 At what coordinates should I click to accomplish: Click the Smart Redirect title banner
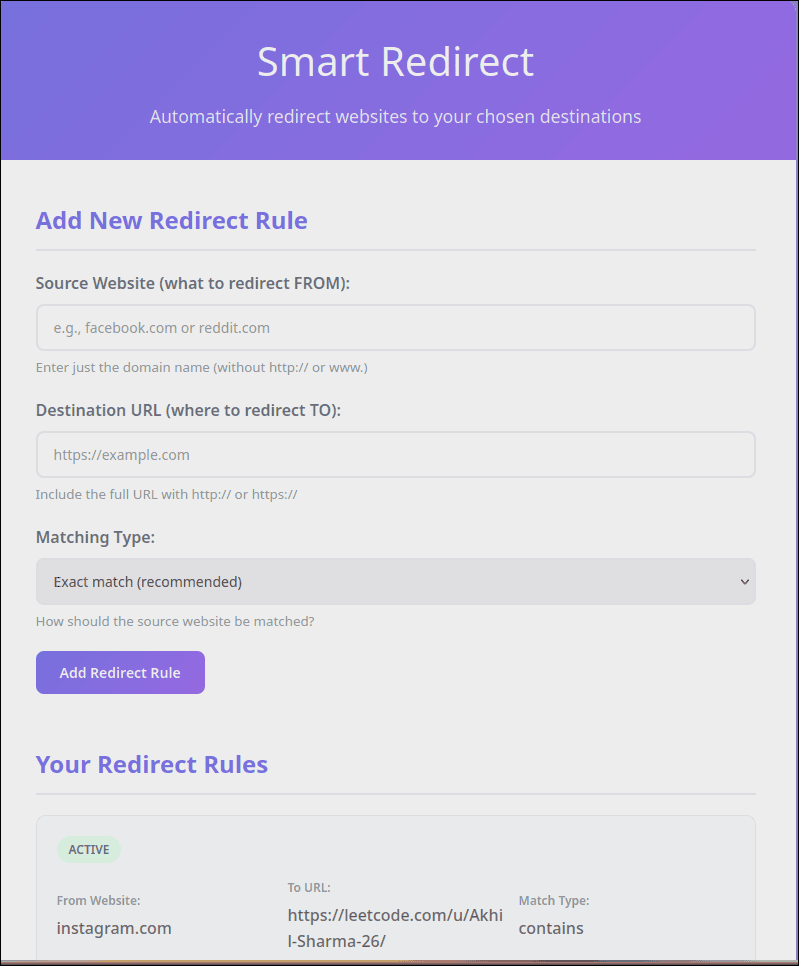pos(395,62)
